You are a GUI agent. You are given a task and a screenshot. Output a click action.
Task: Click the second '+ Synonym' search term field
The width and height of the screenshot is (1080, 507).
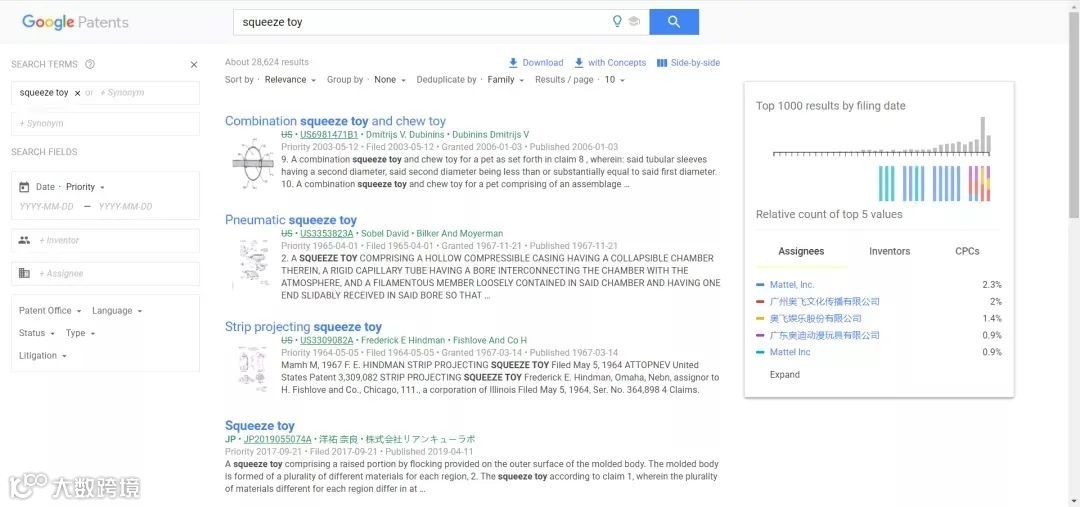click(105, 124)
